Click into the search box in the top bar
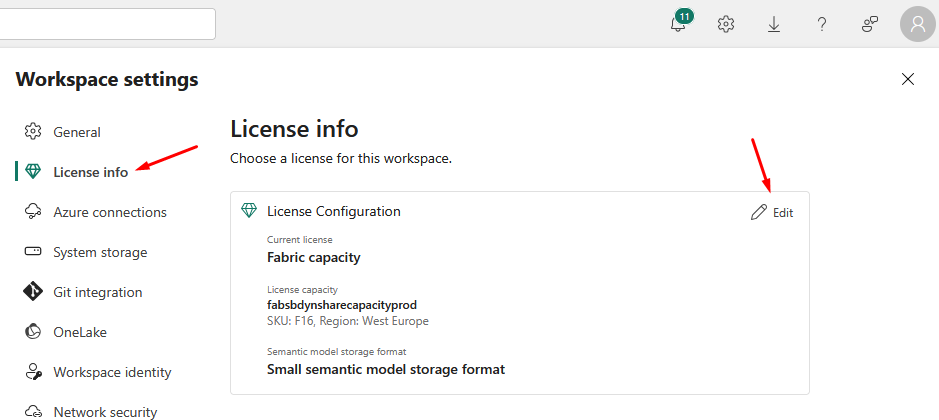939x420 pixels. pos(108,24)
